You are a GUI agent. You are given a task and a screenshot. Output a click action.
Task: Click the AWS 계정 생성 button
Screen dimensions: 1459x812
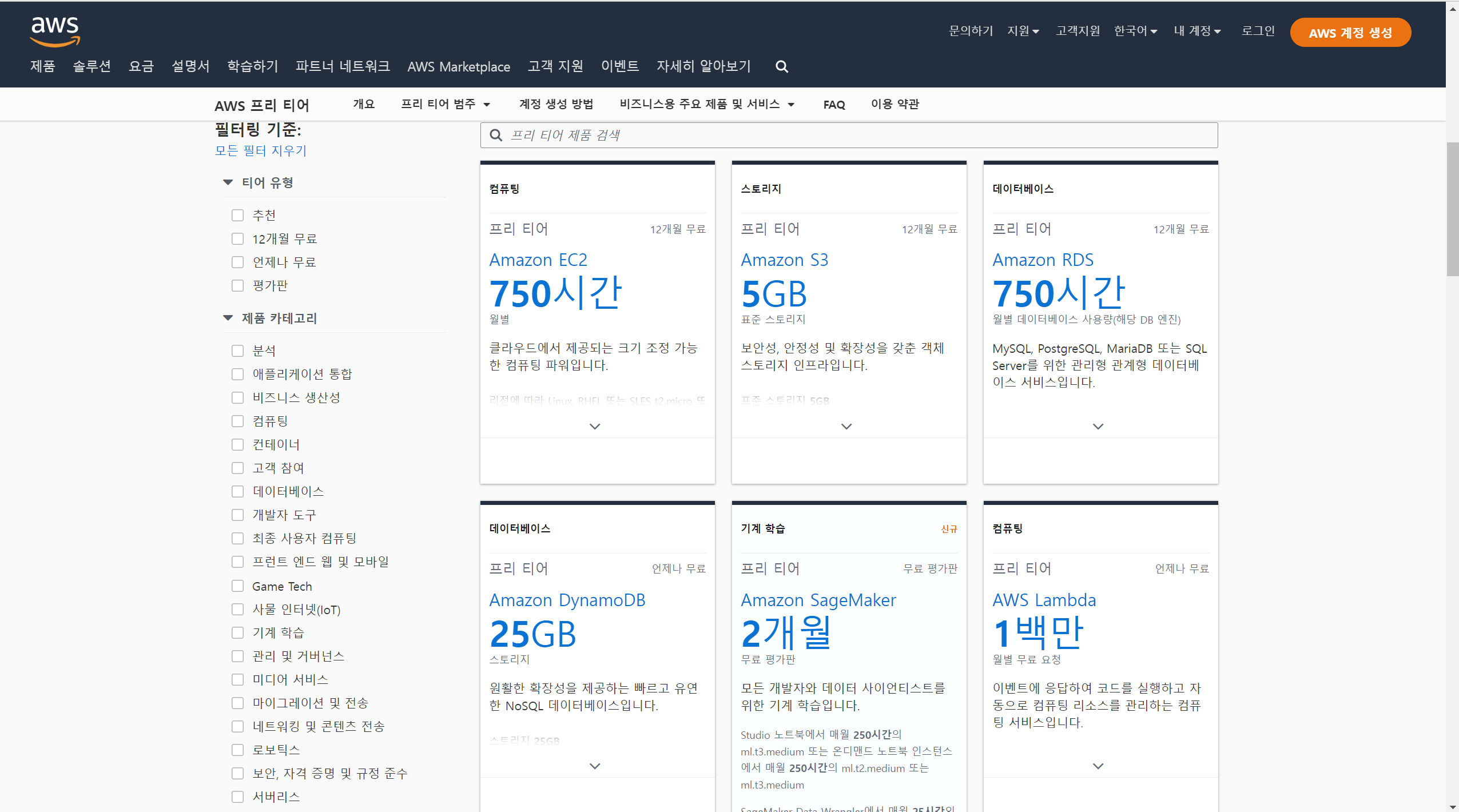tap(1350, 33)
